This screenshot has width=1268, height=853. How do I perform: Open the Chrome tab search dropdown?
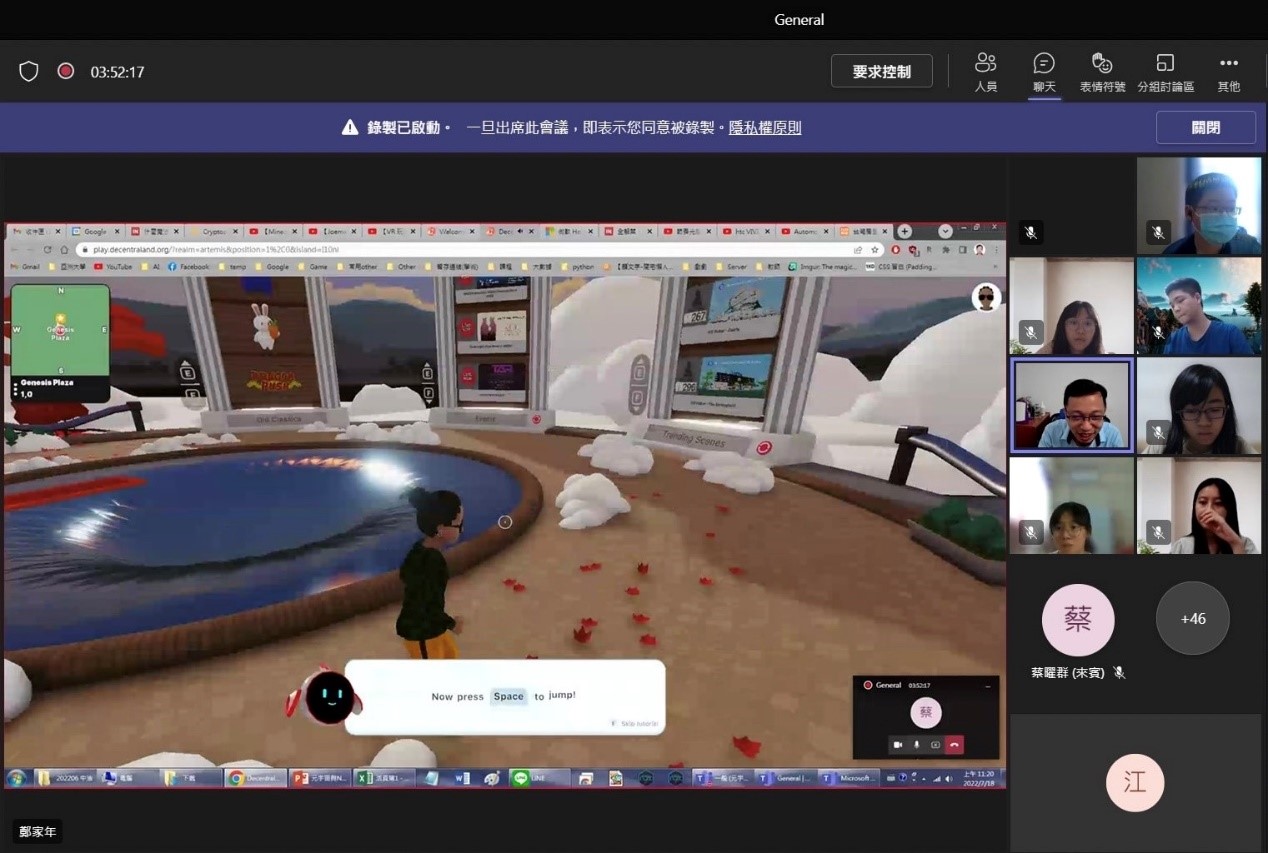point(945,231)
